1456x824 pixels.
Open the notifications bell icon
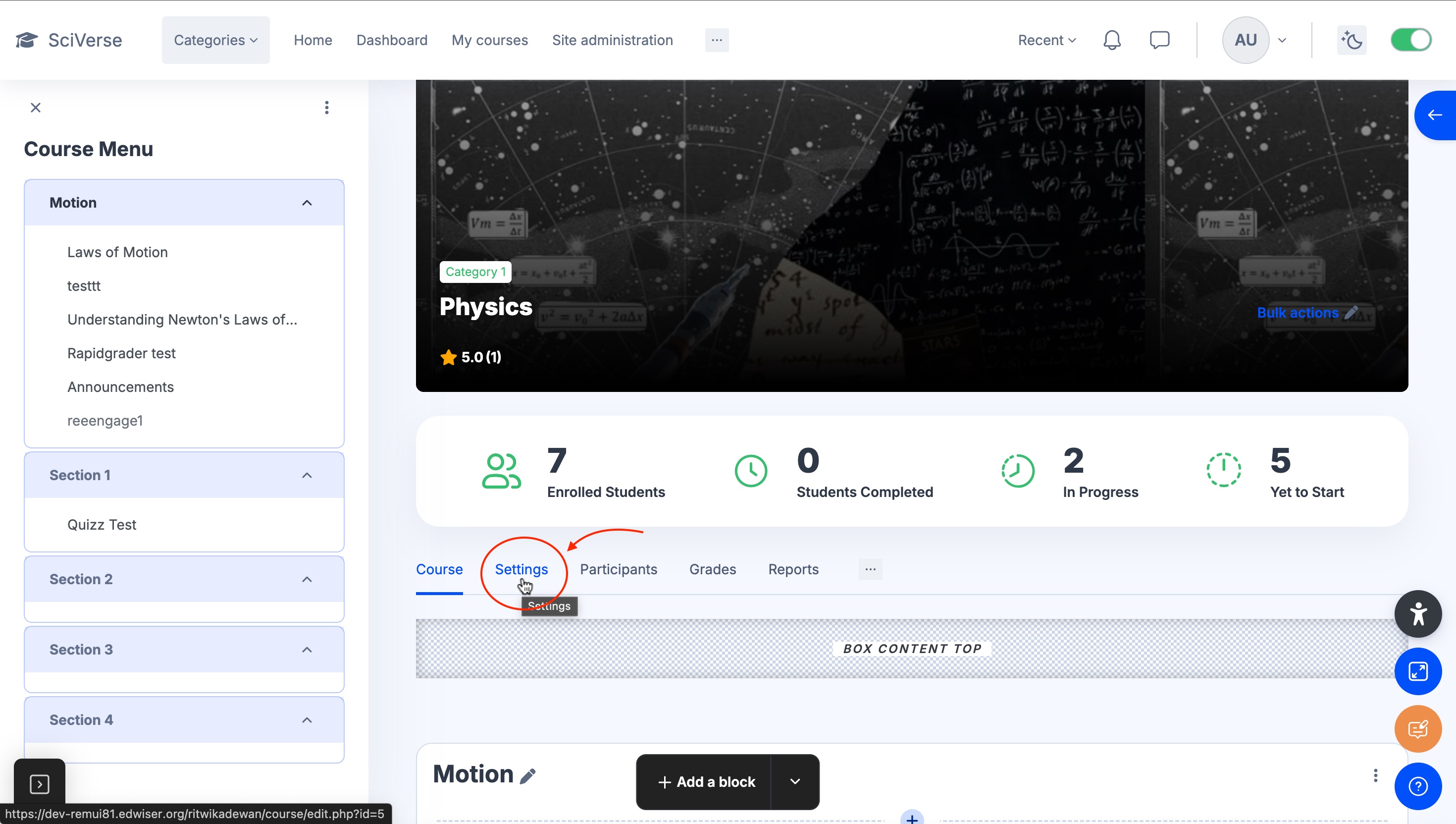coord(1111,40)
